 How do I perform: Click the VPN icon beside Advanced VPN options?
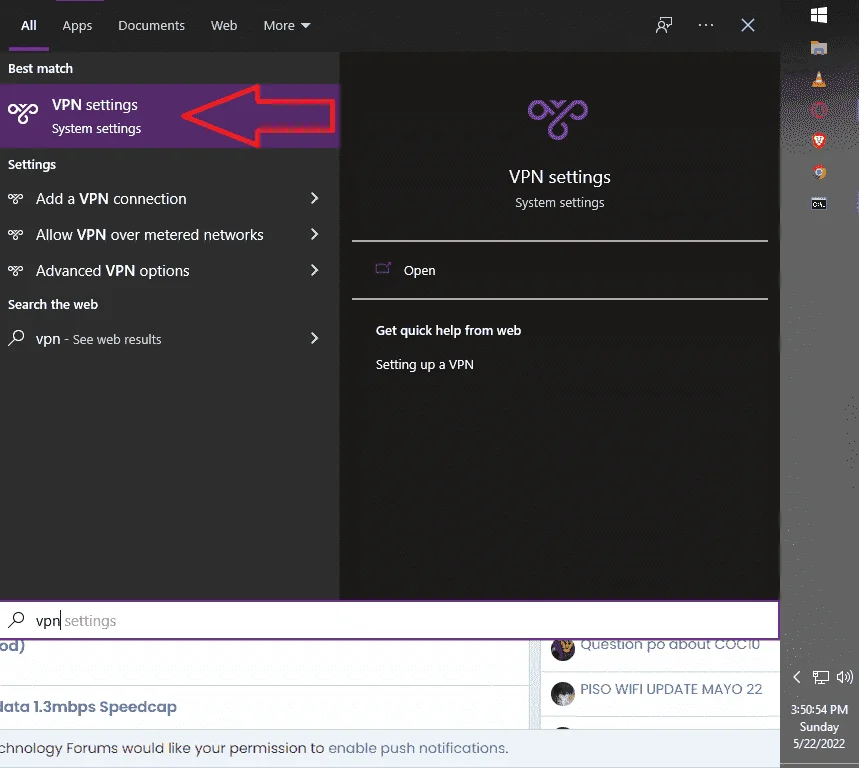coord(16,271)
